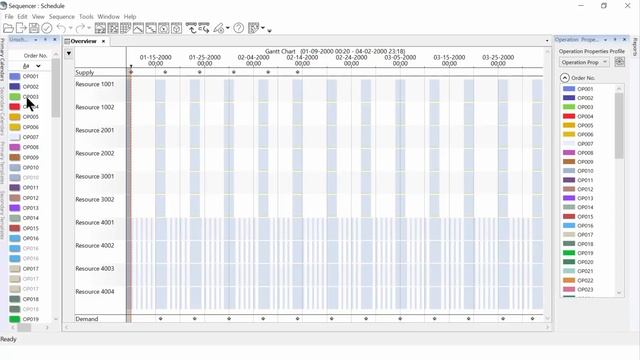This screenshot has width=640, height=360.
Task: Open the sort dropdown chevron under Order No.
Action: click(x=38, y=66)
